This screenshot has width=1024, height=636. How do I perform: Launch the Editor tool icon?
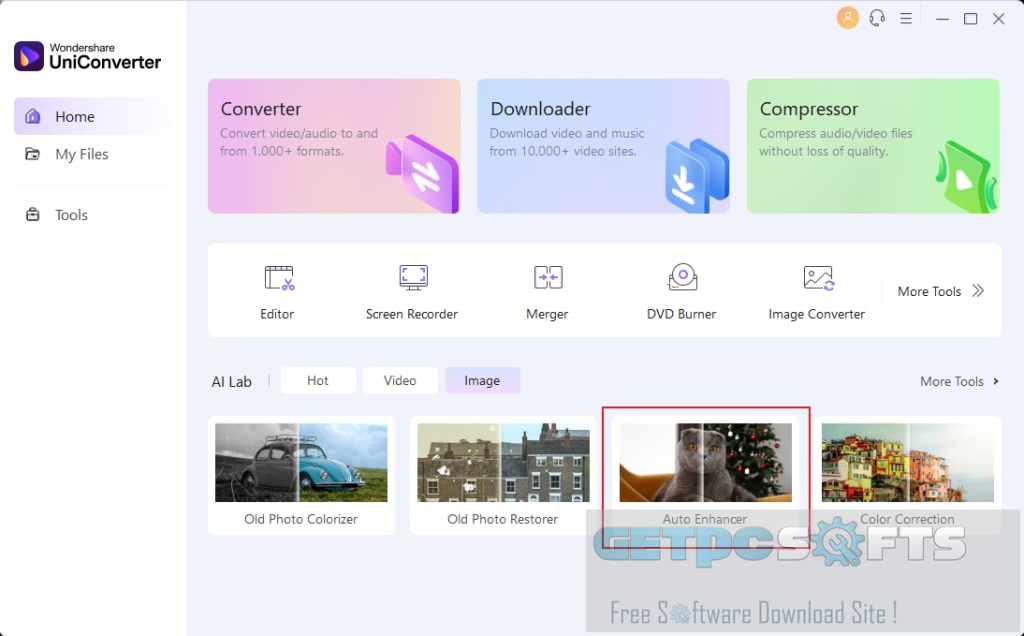(x=279, y=278)
